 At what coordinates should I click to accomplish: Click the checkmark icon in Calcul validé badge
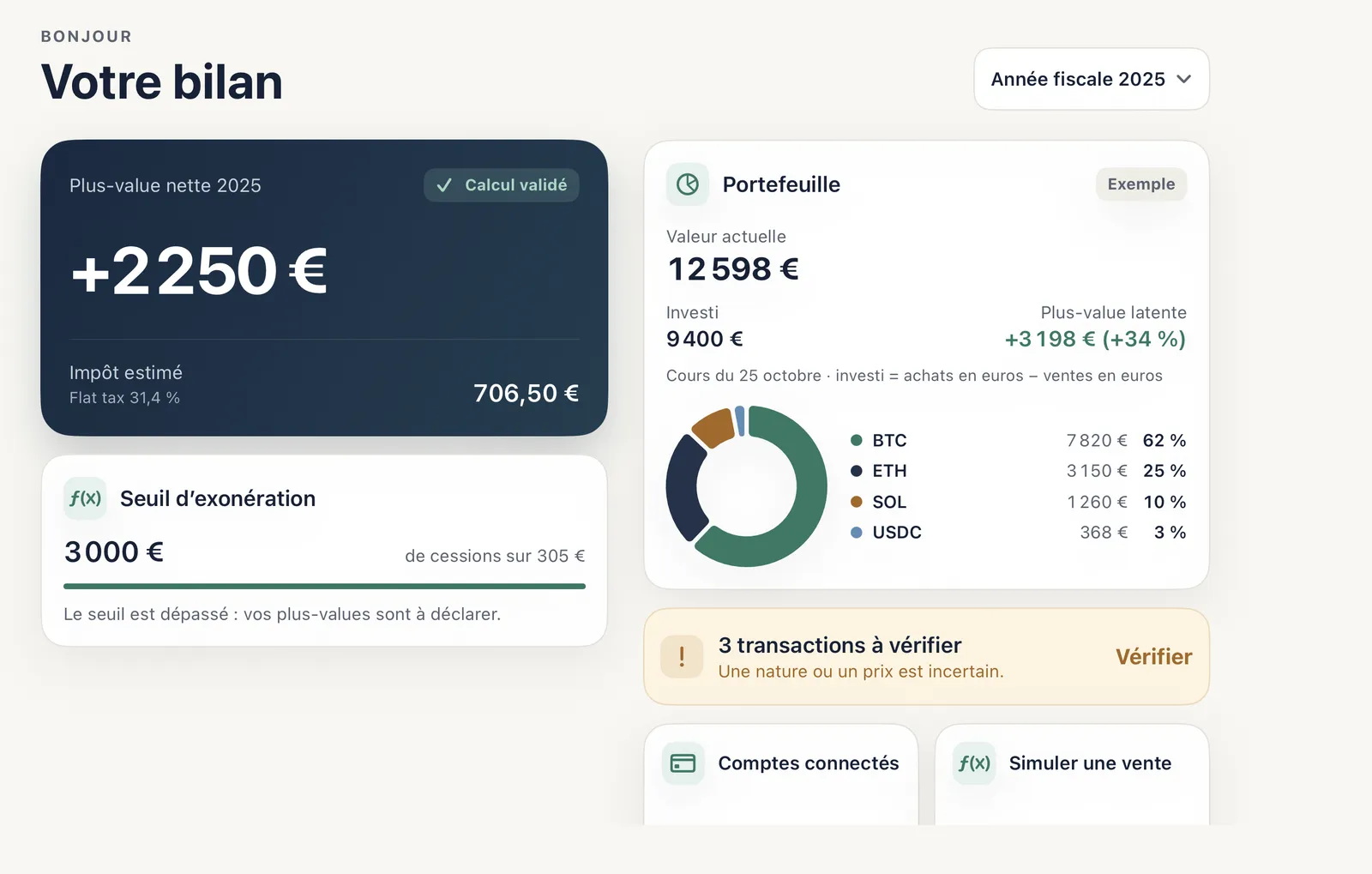pos(444,185)
